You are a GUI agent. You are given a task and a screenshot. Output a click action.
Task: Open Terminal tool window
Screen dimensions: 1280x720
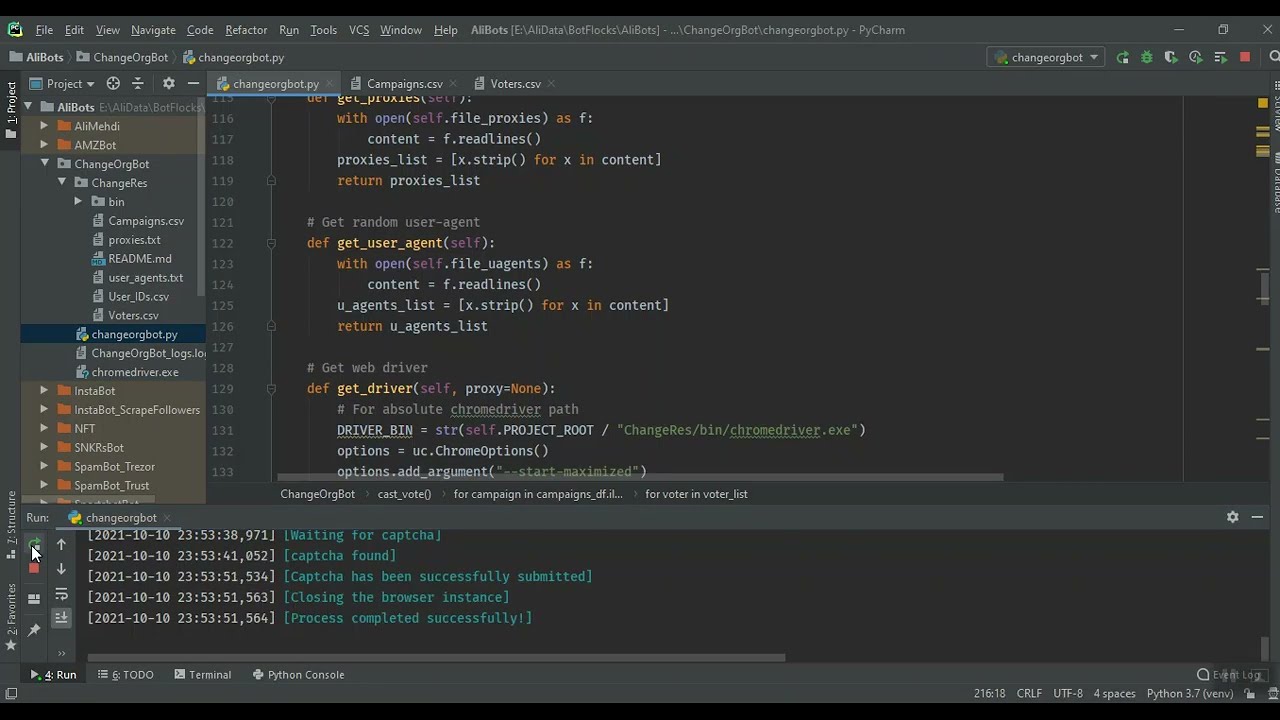203,675
